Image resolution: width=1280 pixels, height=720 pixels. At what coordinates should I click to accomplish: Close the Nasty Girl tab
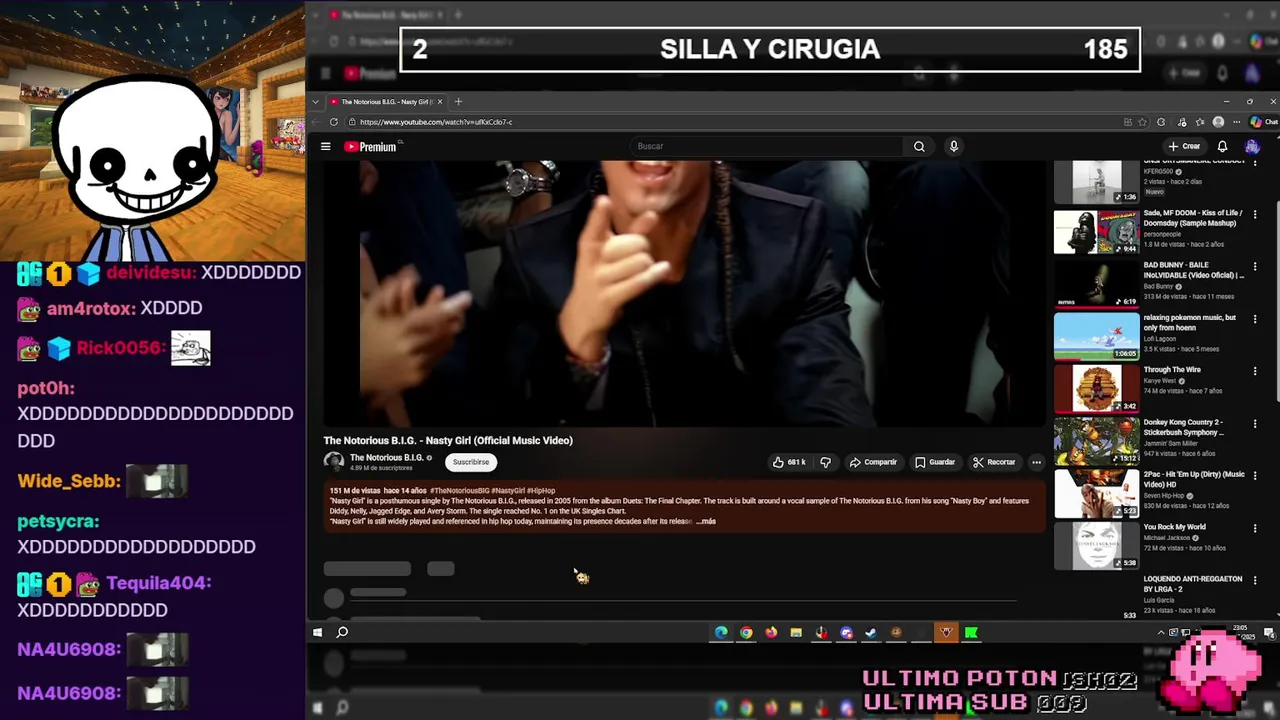(x=439, y=102)
